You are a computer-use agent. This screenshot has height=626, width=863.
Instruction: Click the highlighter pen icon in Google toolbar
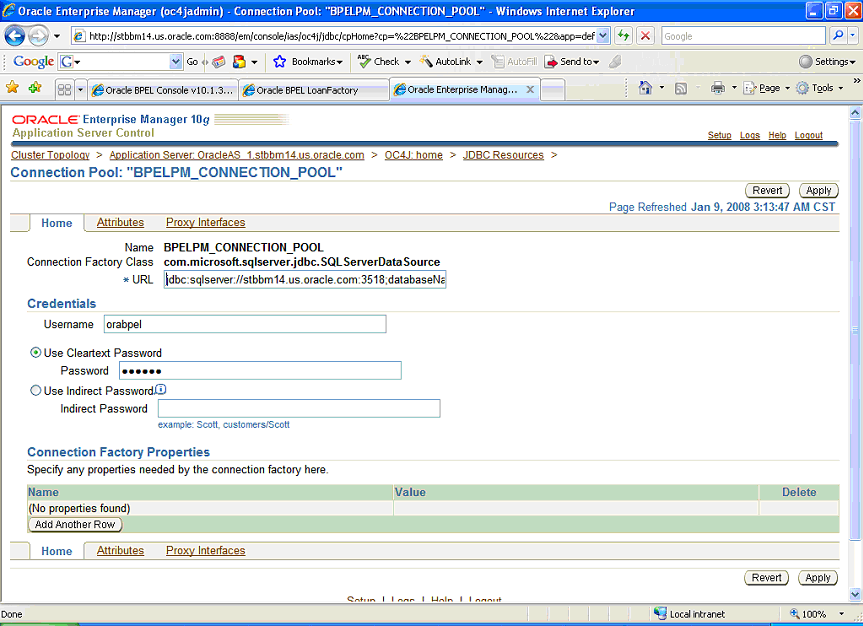coord(615,62)
